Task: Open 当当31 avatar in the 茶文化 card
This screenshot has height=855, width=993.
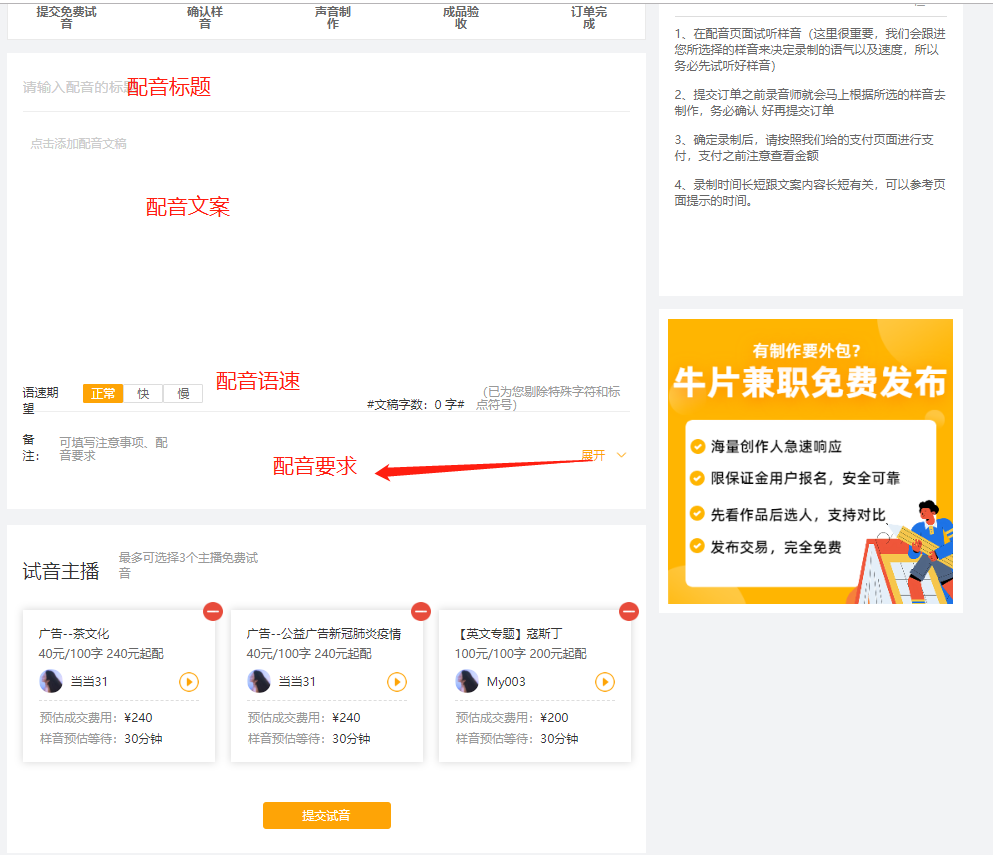Action: 53,682
